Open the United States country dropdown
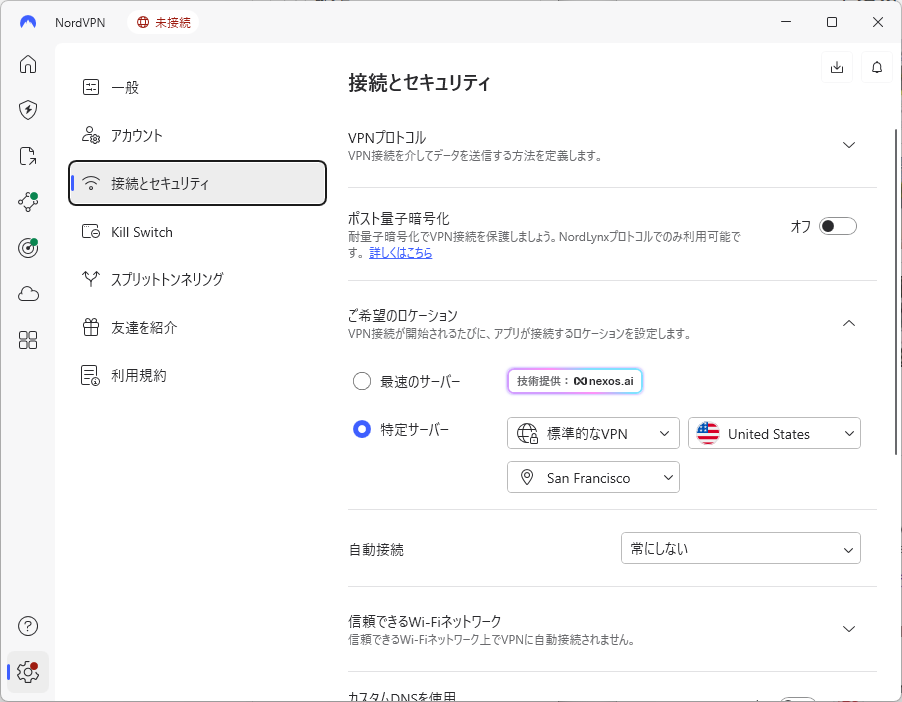The width and height of the screenshot is (902, 702). click(x=774, y=433)
